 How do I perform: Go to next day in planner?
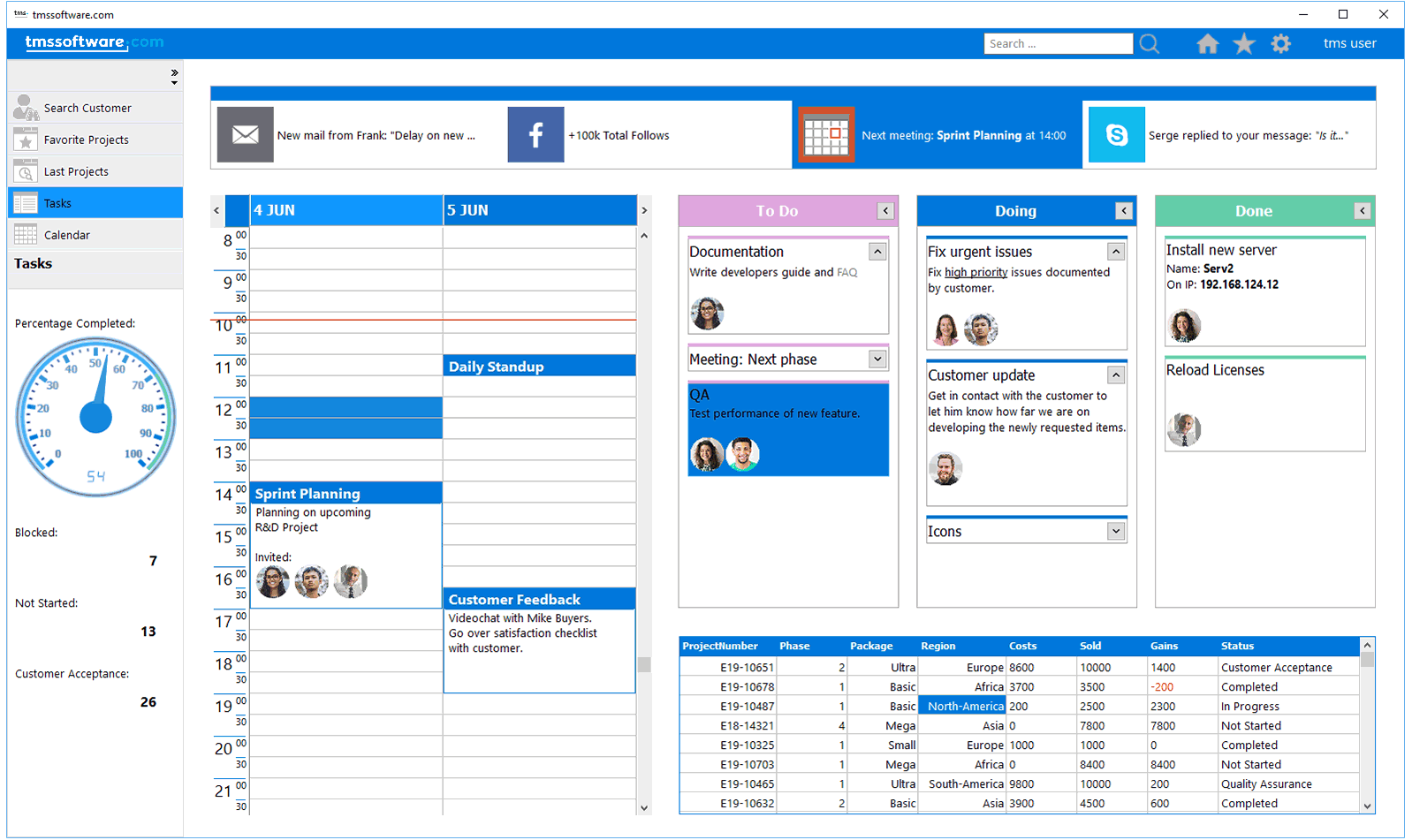click(x=644, y=210)
